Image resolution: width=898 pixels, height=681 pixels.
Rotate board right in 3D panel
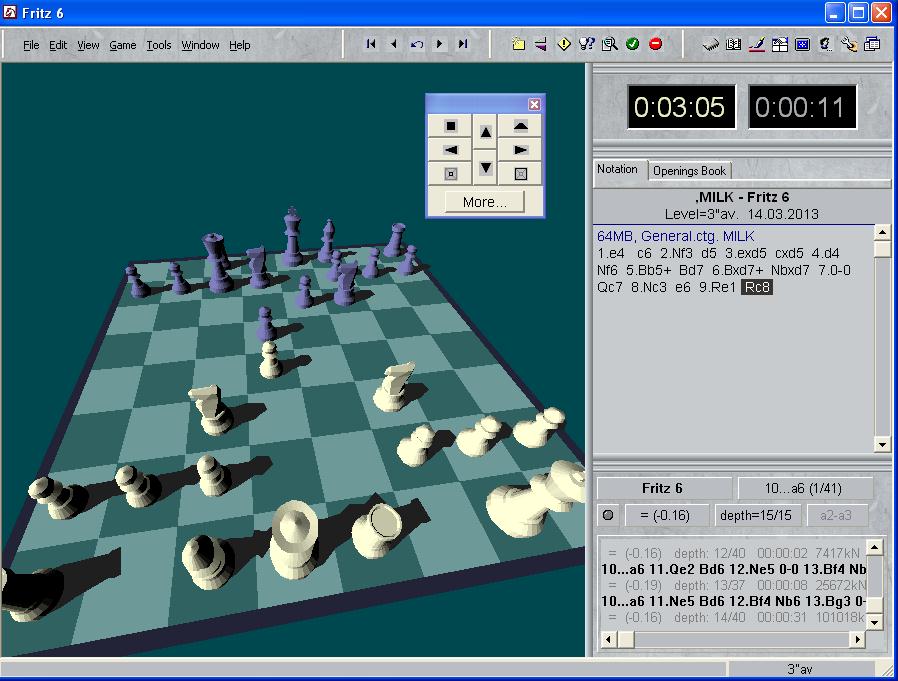[x=520, y=149]
